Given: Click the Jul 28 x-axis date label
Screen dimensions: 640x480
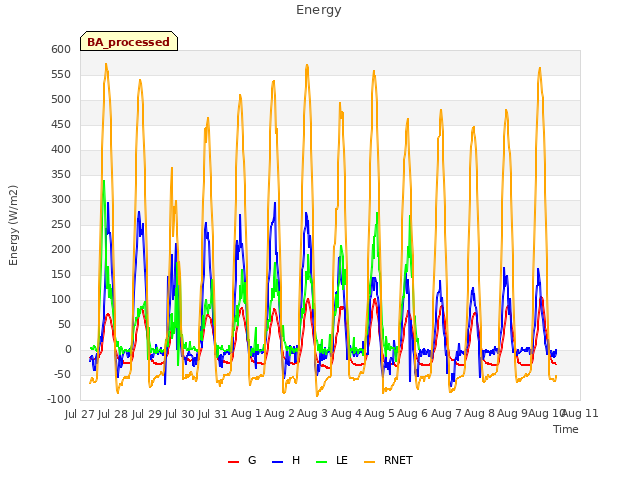Looking at the screenshot, I should click(x=113, y=414).
